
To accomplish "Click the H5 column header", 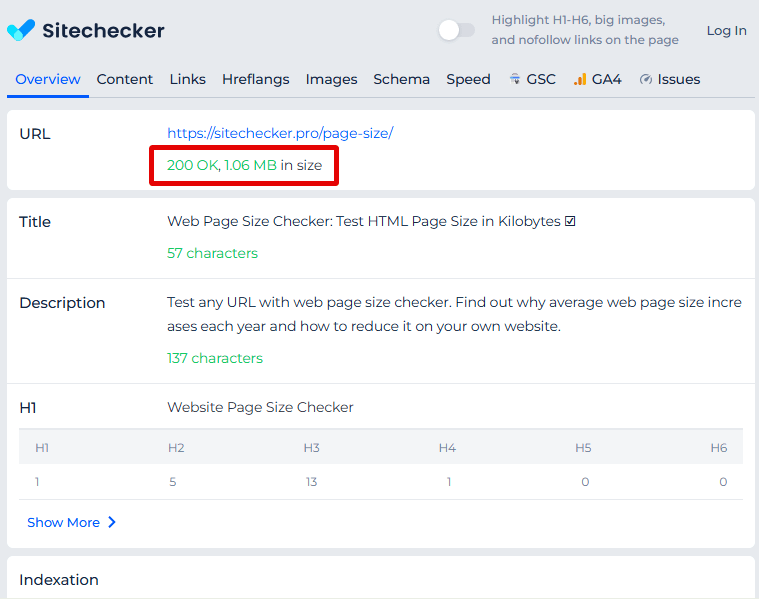I will (583, 448).
